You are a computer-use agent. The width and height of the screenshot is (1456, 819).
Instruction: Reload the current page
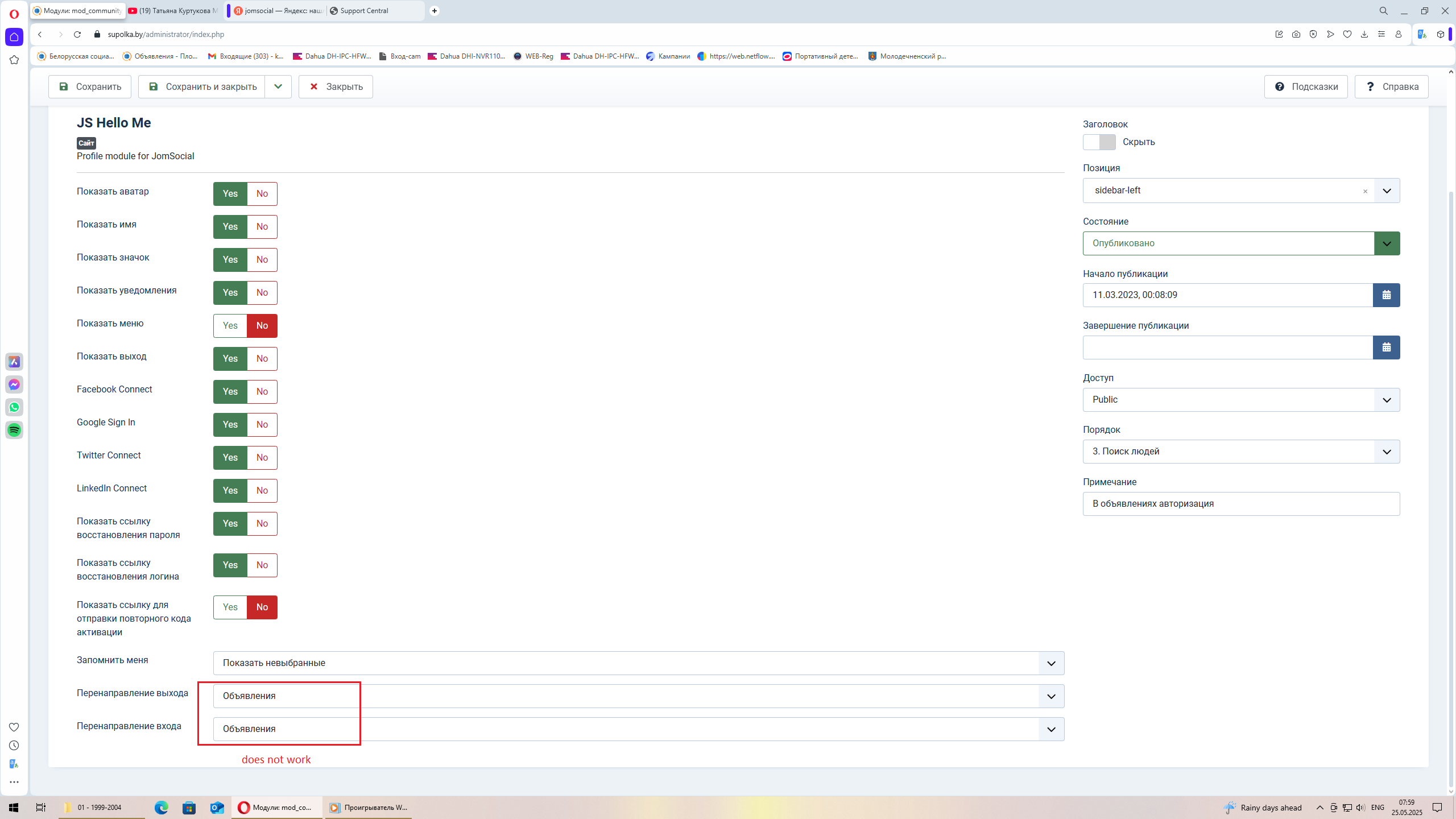coord(77,34)
